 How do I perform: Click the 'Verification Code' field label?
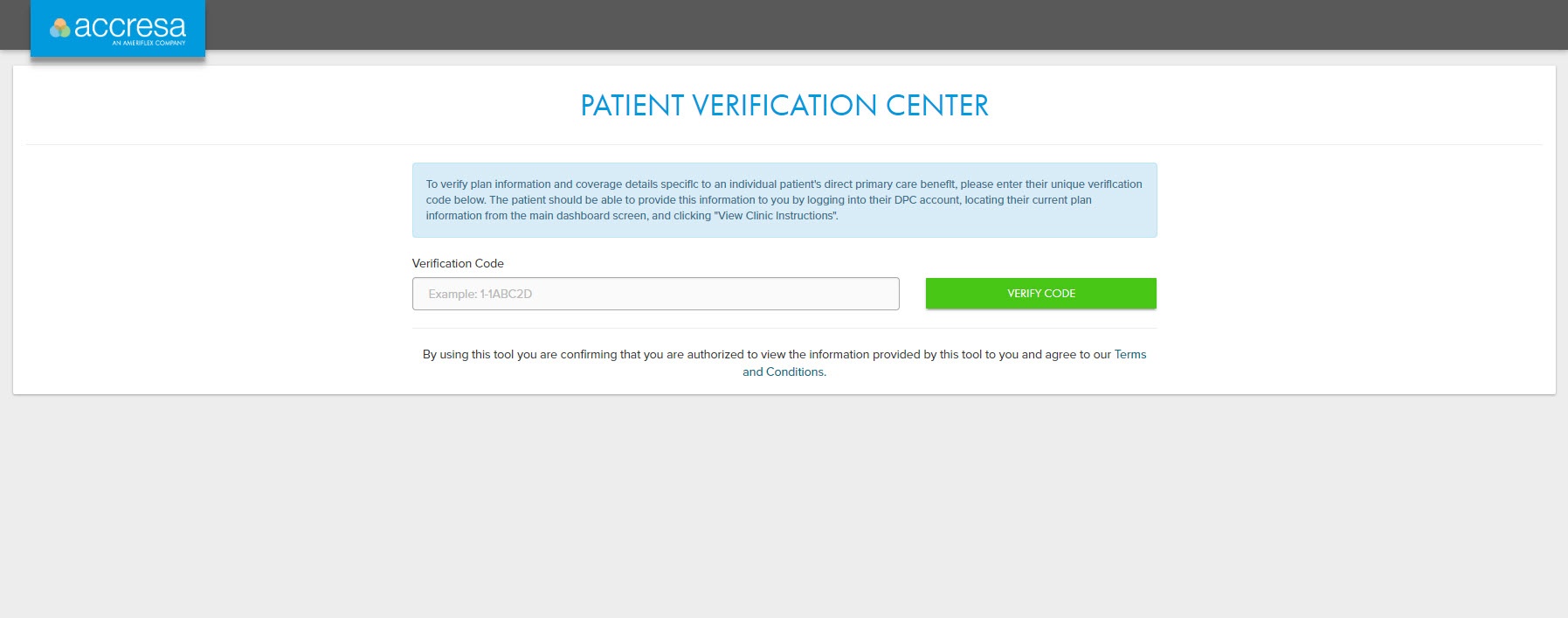point(458,263)
